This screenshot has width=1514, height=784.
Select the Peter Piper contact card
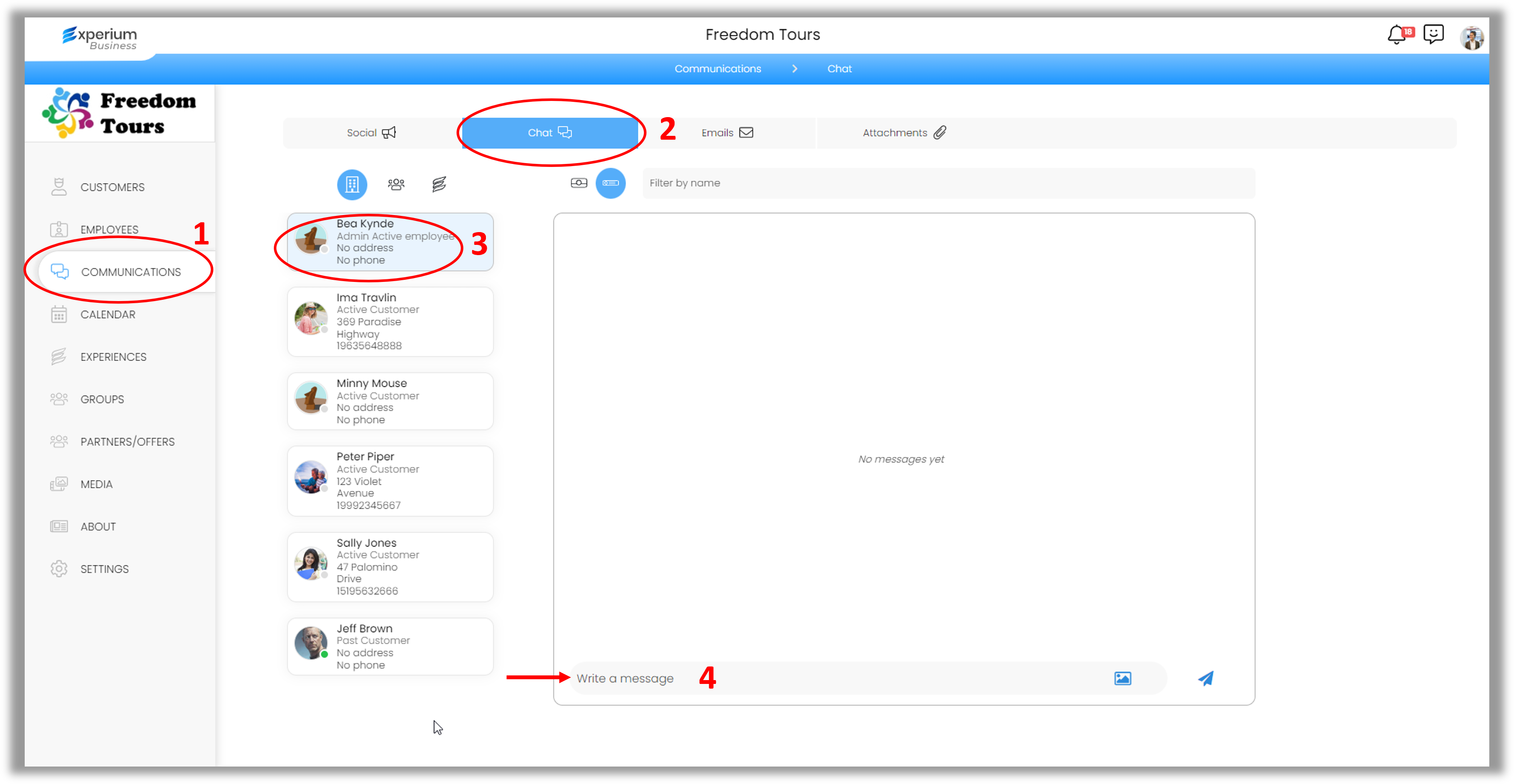coord(390,481)
